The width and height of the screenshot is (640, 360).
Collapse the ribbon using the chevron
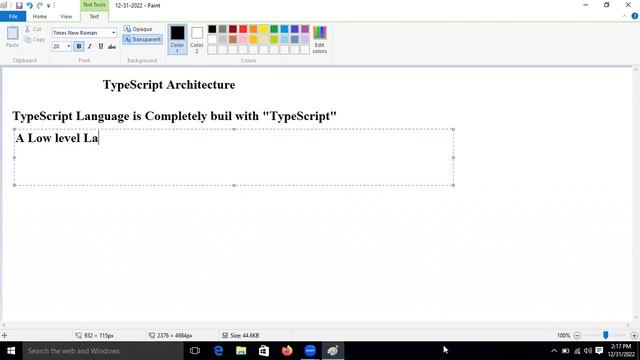tap(624, 16)
